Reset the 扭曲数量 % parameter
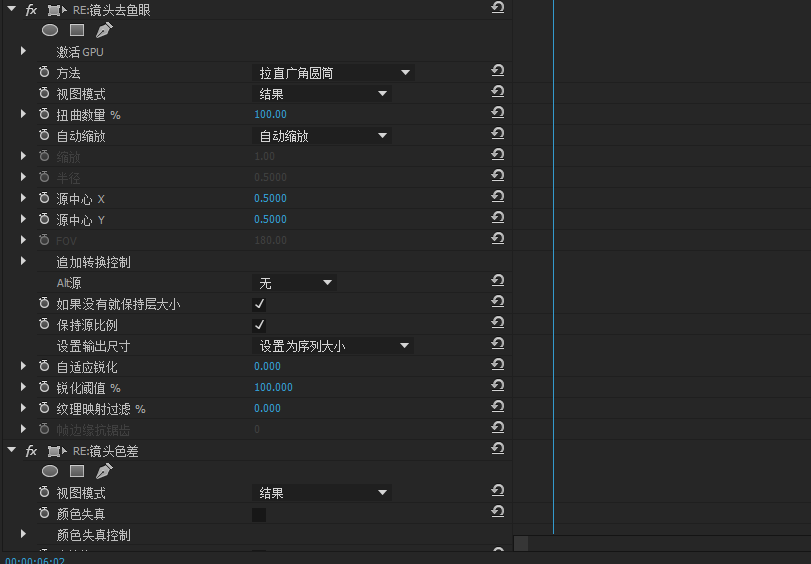 click(x=498, y=112)
